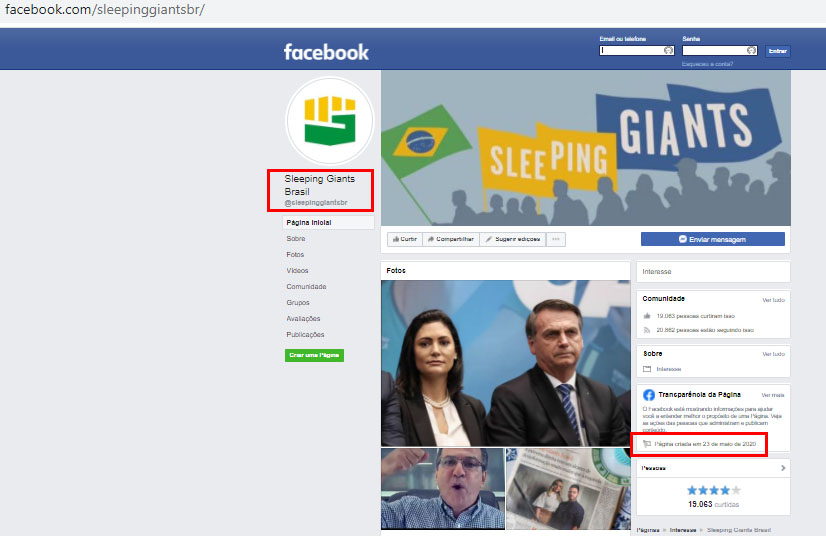Screen dimensions: 826x536
Task: Select Página inicial in the sidebar
Action: (328, 222)
